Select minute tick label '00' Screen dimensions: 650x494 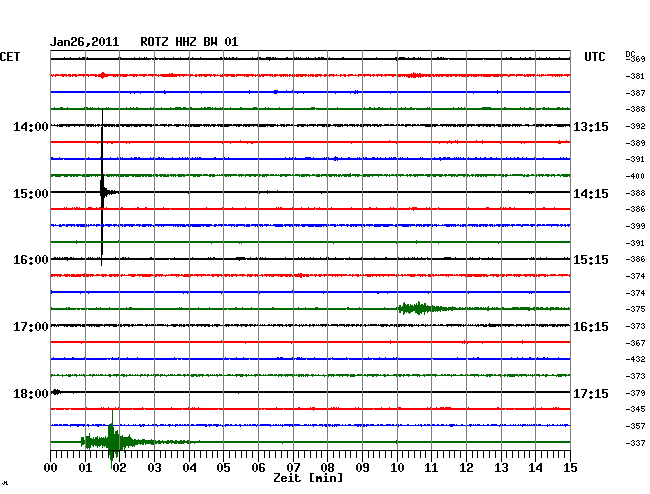[51, 467]
